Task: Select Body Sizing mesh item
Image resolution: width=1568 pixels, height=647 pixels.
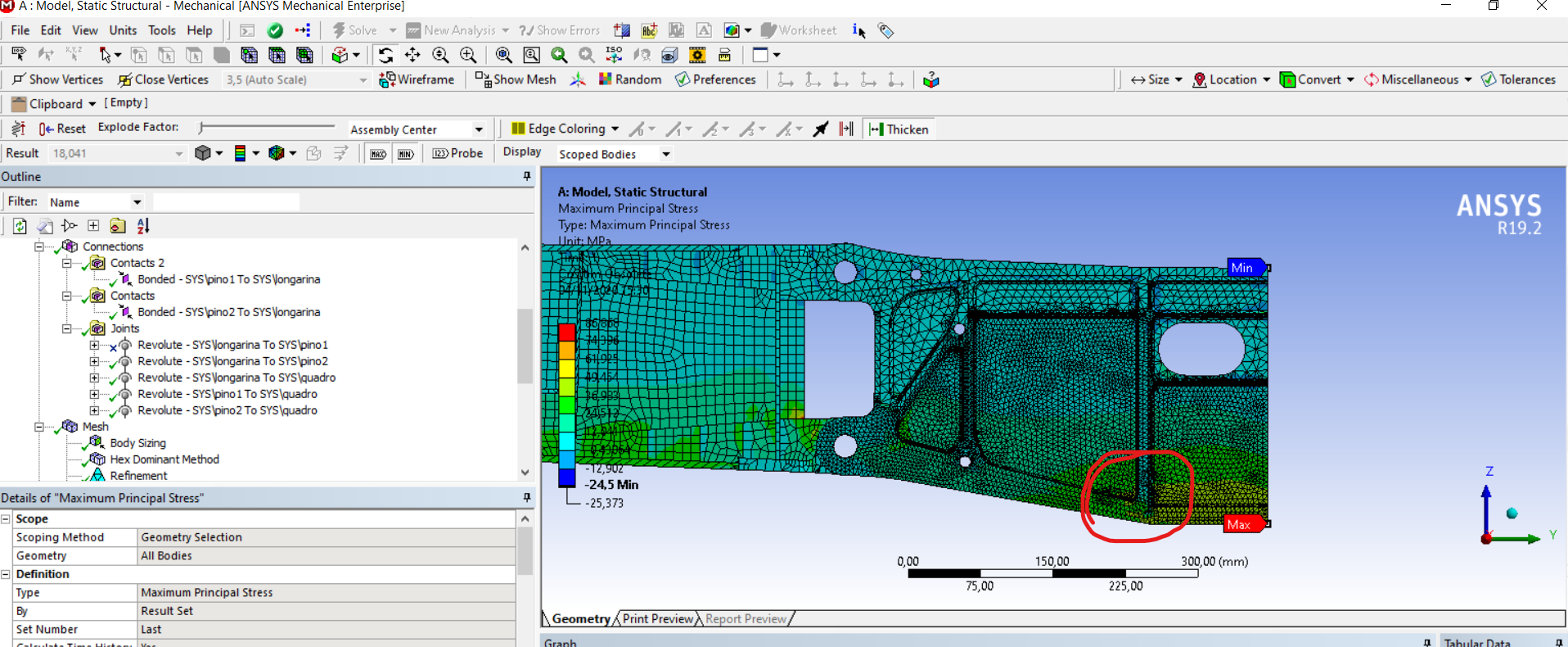Action: (x=137, y=443)
